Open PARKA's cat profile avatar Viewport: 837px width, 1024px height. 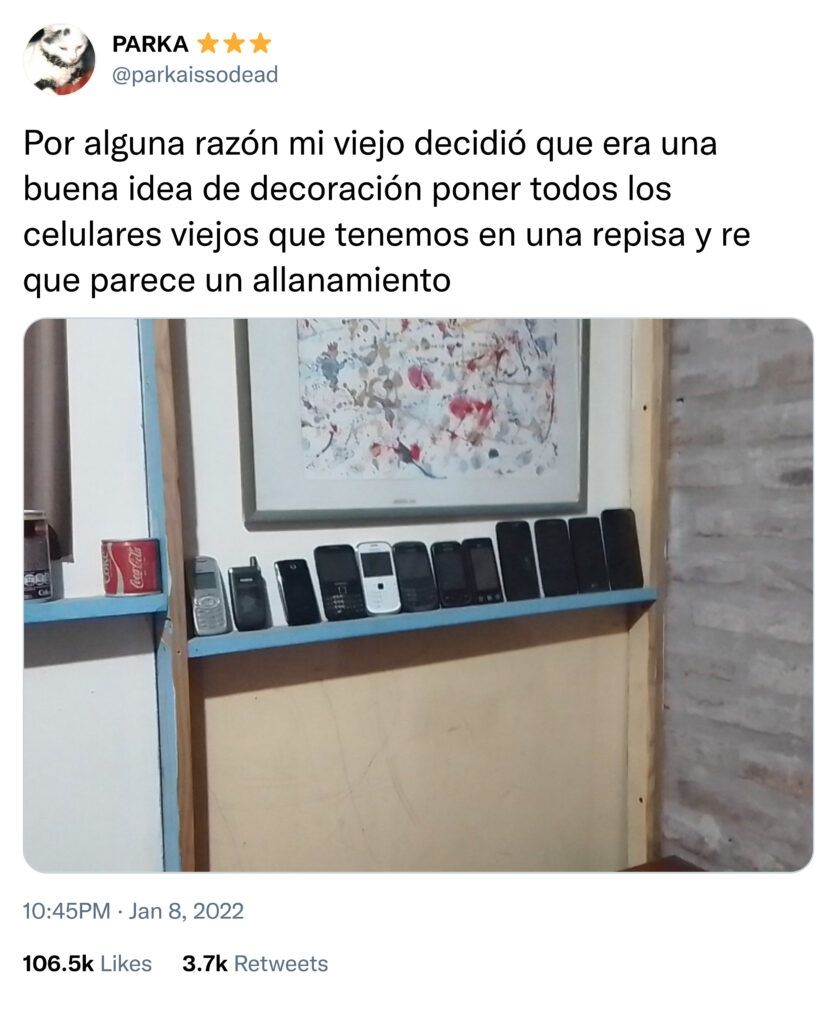point(59,59)
